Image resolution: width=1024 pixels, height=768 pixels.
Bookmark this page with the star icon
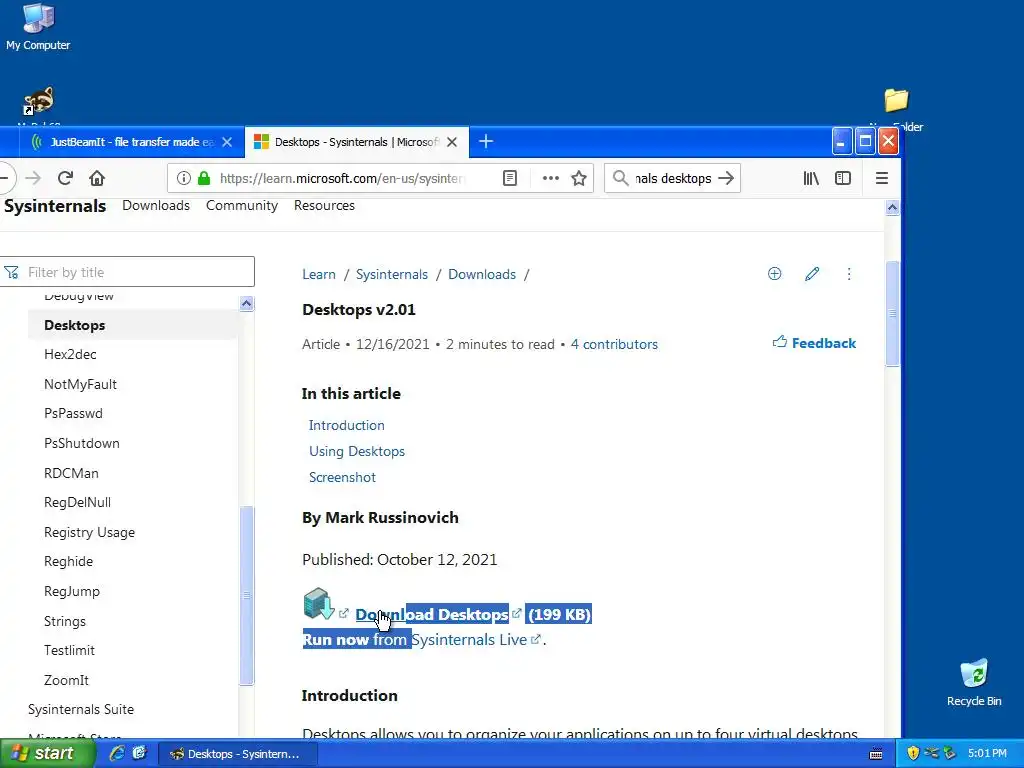point(579,178)
